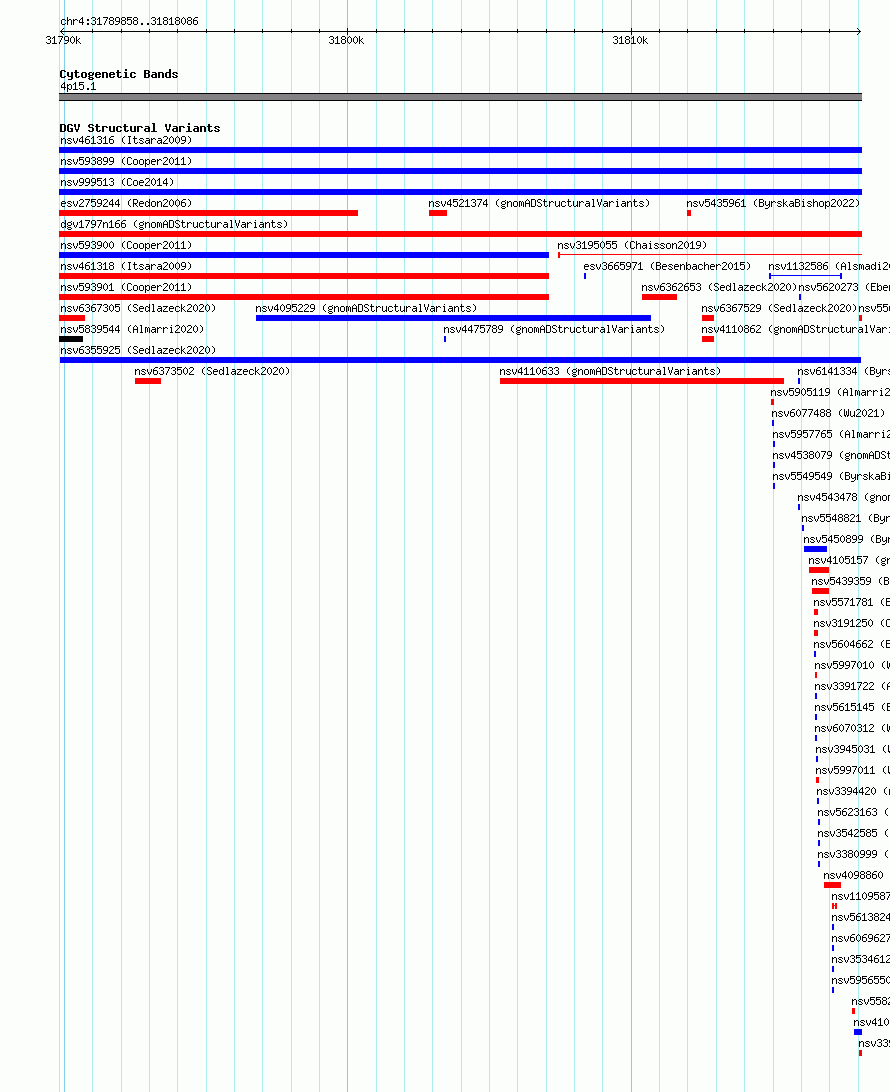Open nsv4543478 variant label
The height and width of the screenshot is (1092, 890).
pos(843,497)
